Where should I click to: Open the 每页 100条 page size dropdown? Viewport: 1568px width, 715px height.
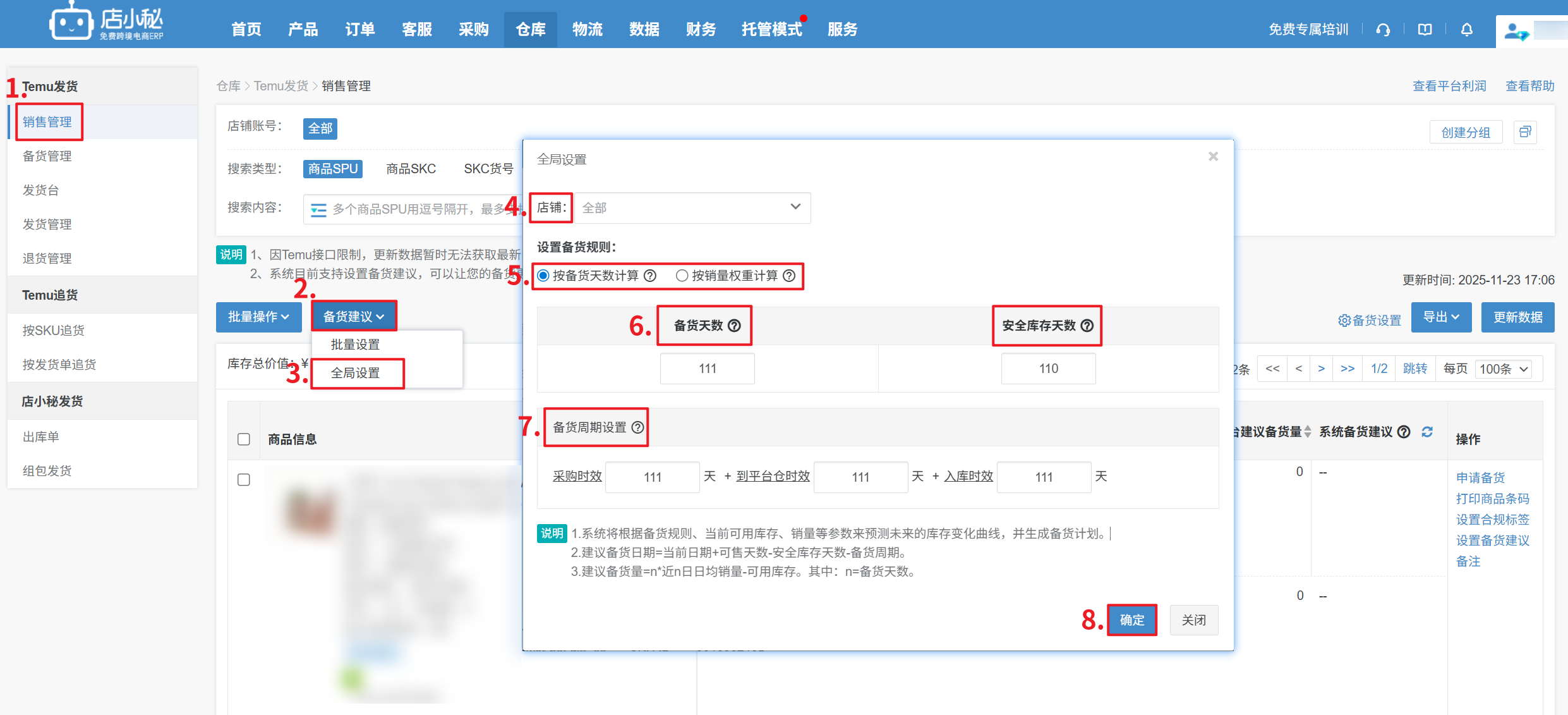coord(1504,369)
